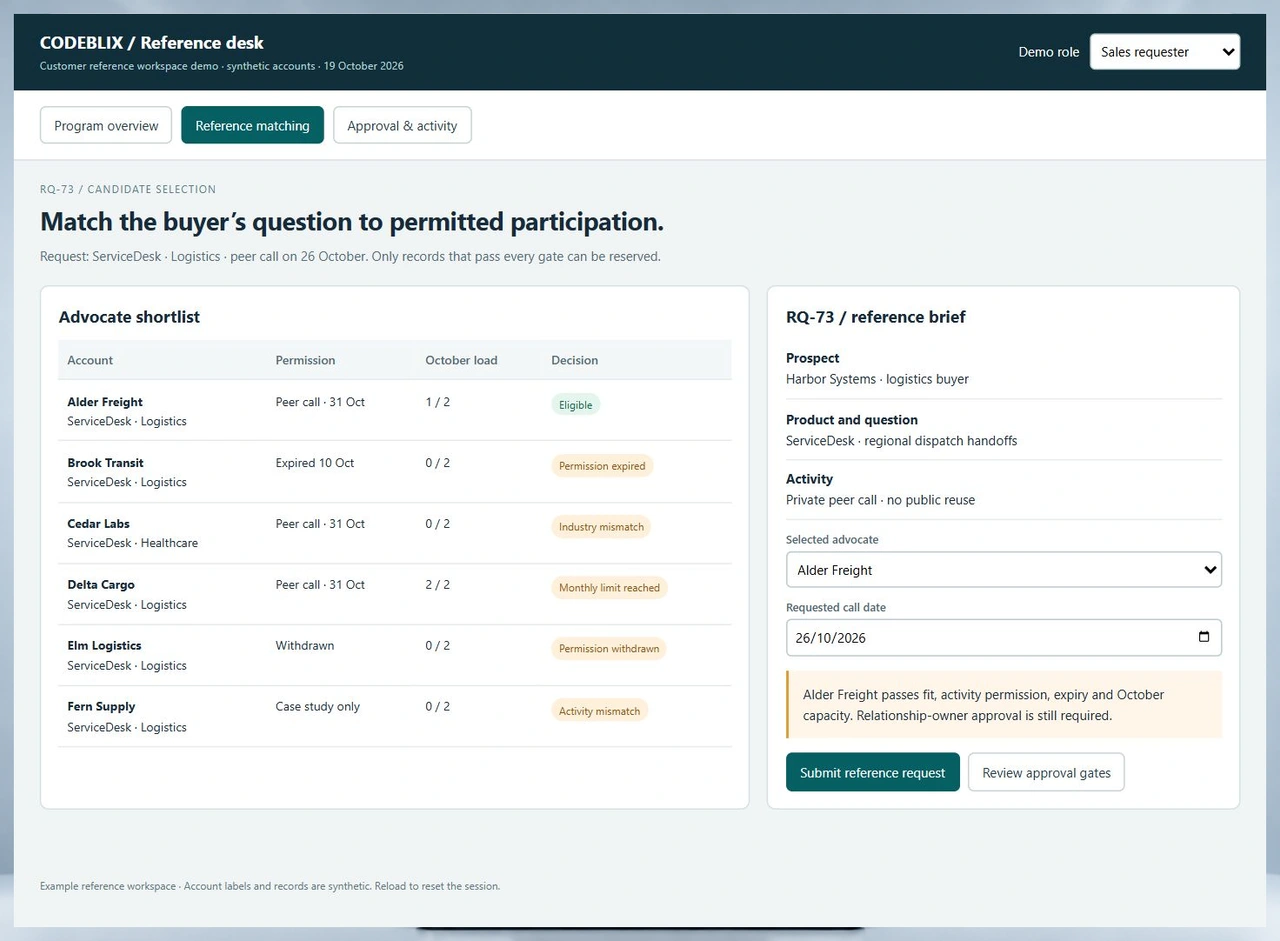Click the Eligible status badge

tap(576, 405)
